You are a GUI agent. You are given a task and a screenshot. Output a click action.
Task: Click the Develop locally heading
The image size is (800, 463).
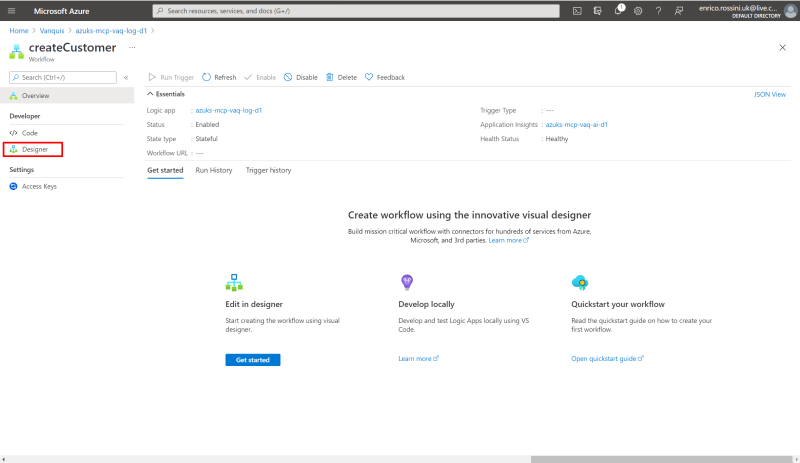(427, 304)
